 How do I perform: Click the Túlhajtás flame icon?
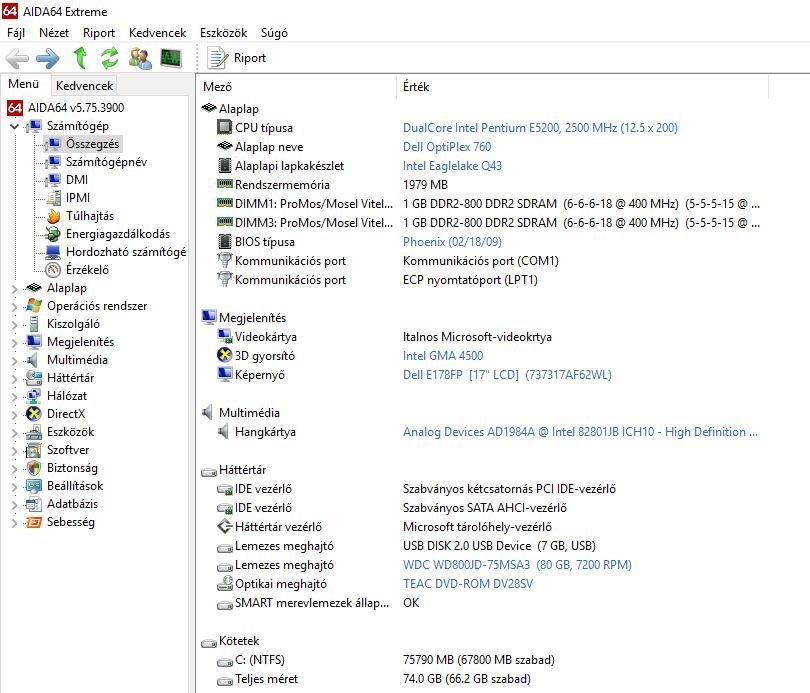pyautogui.click(x=53, y=216)
